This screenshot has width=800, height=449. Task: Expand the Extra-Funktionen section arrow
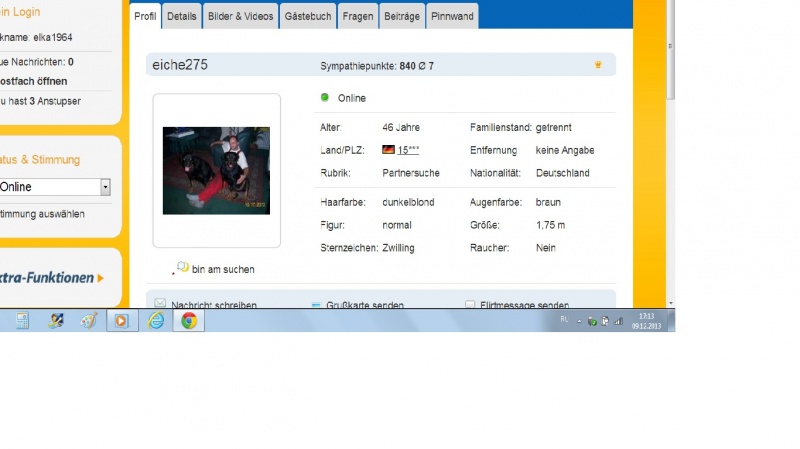point(100,278)
